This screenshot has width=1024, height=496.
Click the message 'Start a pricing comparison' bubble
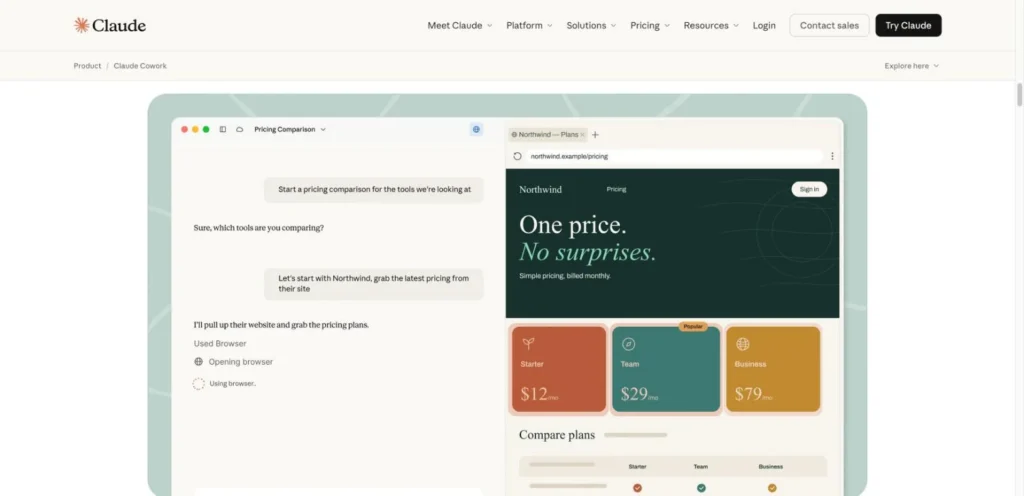coord(374,189)
